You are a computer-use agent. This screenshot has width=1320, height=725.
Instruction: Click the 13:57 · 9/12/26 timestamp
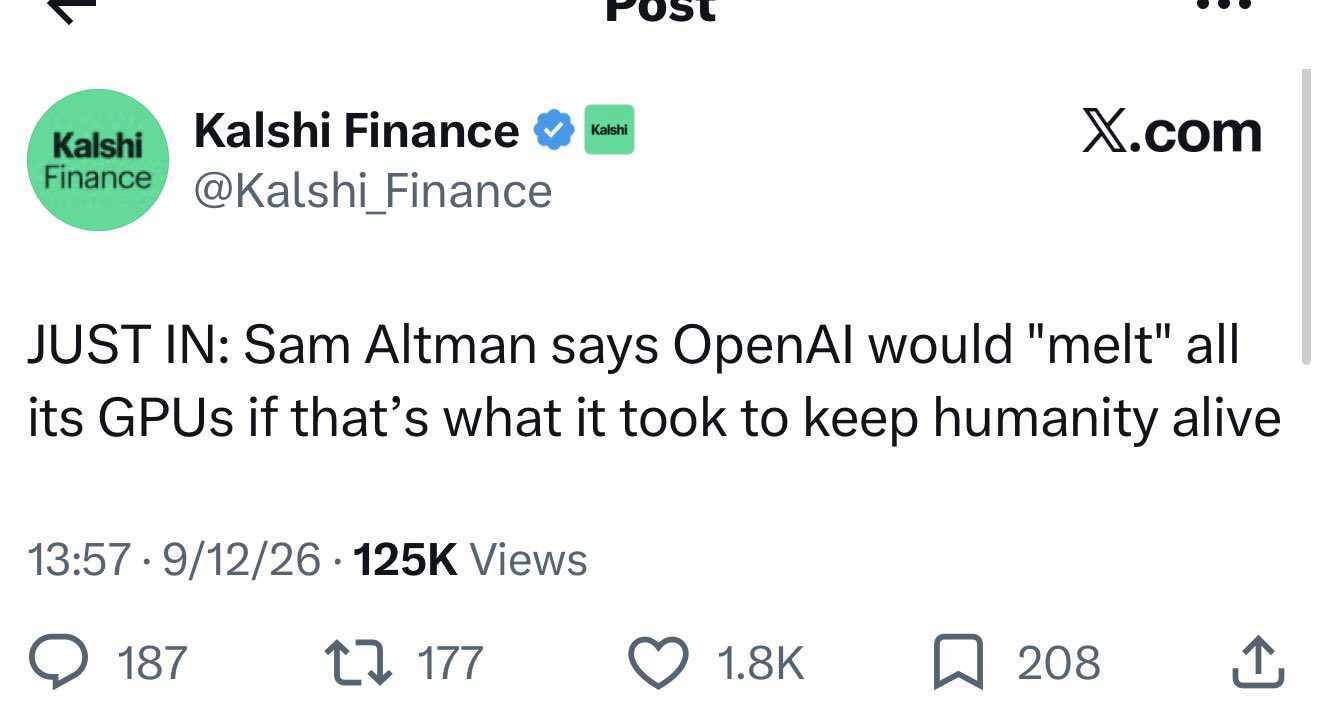(x=176, y=560)
